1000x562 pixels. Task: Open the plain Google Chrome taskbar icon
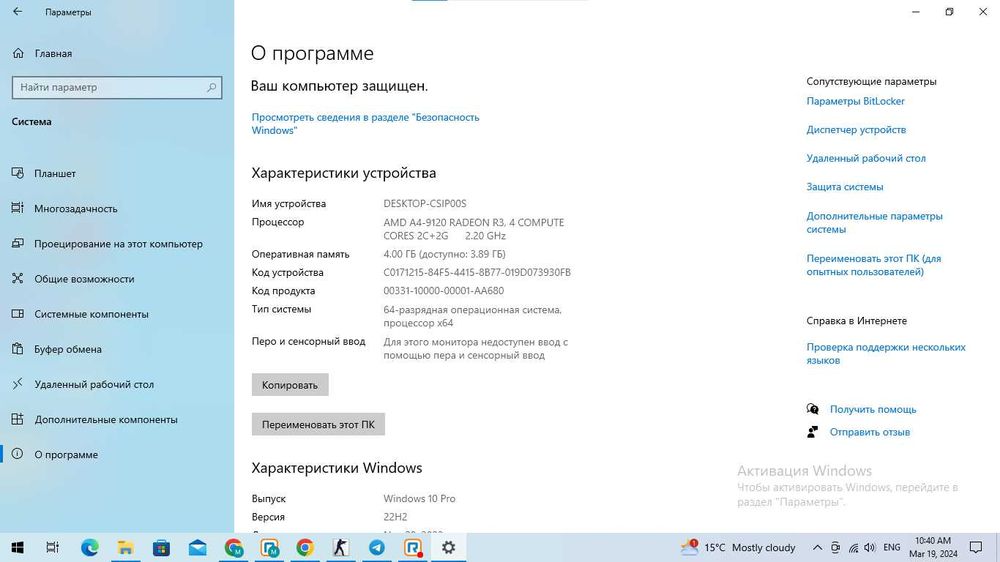(x=305, y=547)
